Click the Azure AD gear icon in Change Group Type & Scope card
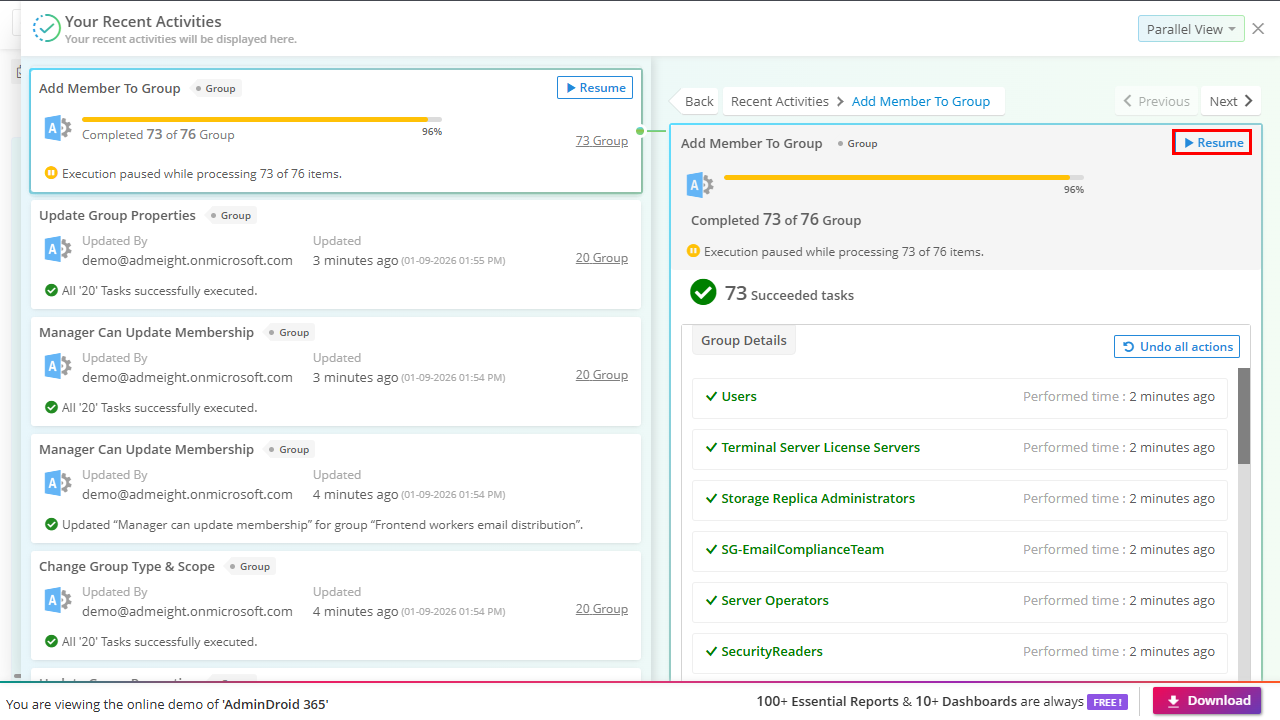This screenshot has height=720, width=1280. tap(58, 601)
